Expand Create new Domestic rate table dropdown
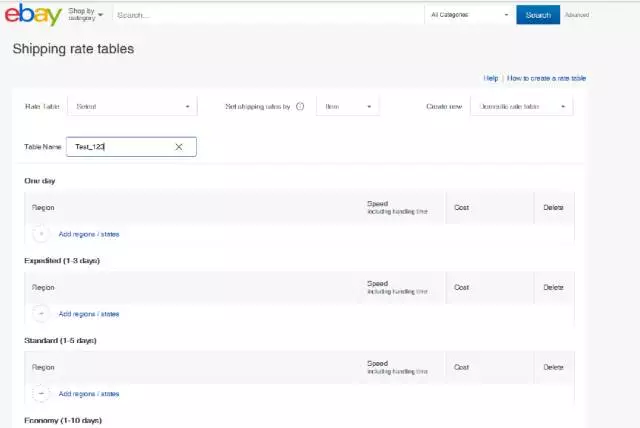This screenshot has height=428, width=640. [522, 106]
